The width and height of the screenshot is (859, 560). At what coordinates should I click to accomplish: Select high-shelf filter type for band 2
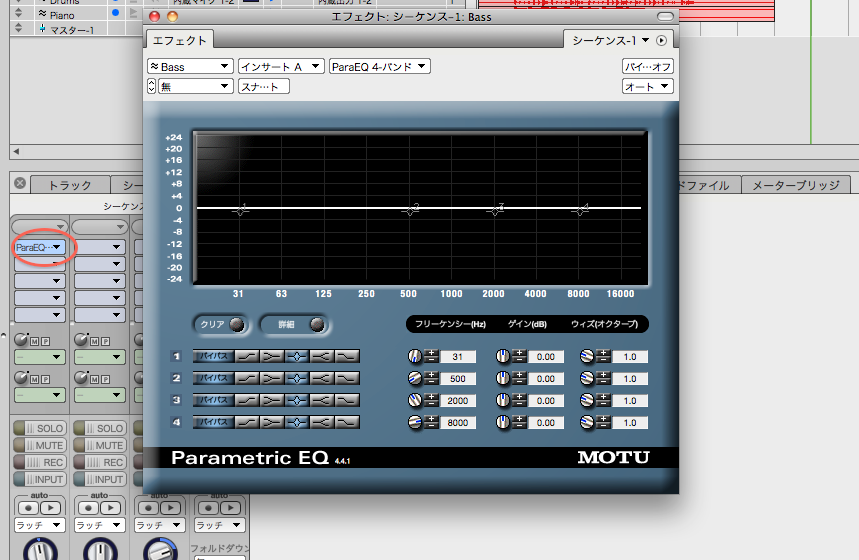pyautogui.click(x=347, y=378)
